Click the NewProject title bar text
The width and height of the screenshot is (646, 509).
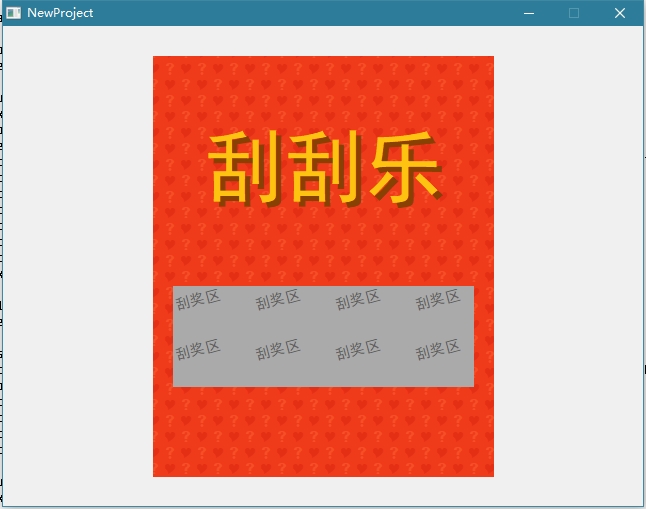(60, 13)
